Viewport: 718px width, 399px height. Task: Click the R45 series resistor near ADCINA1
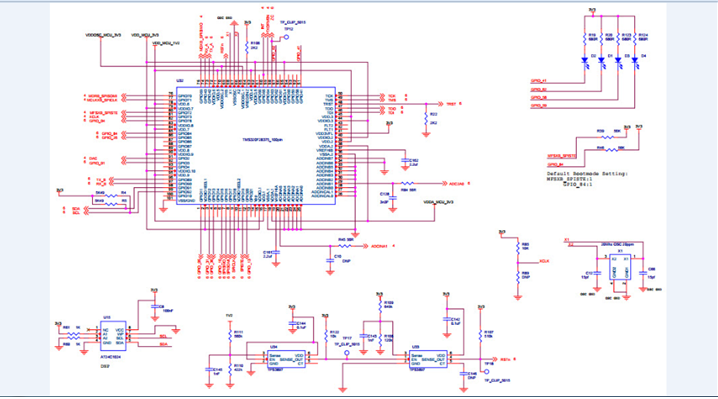[345, 246]
